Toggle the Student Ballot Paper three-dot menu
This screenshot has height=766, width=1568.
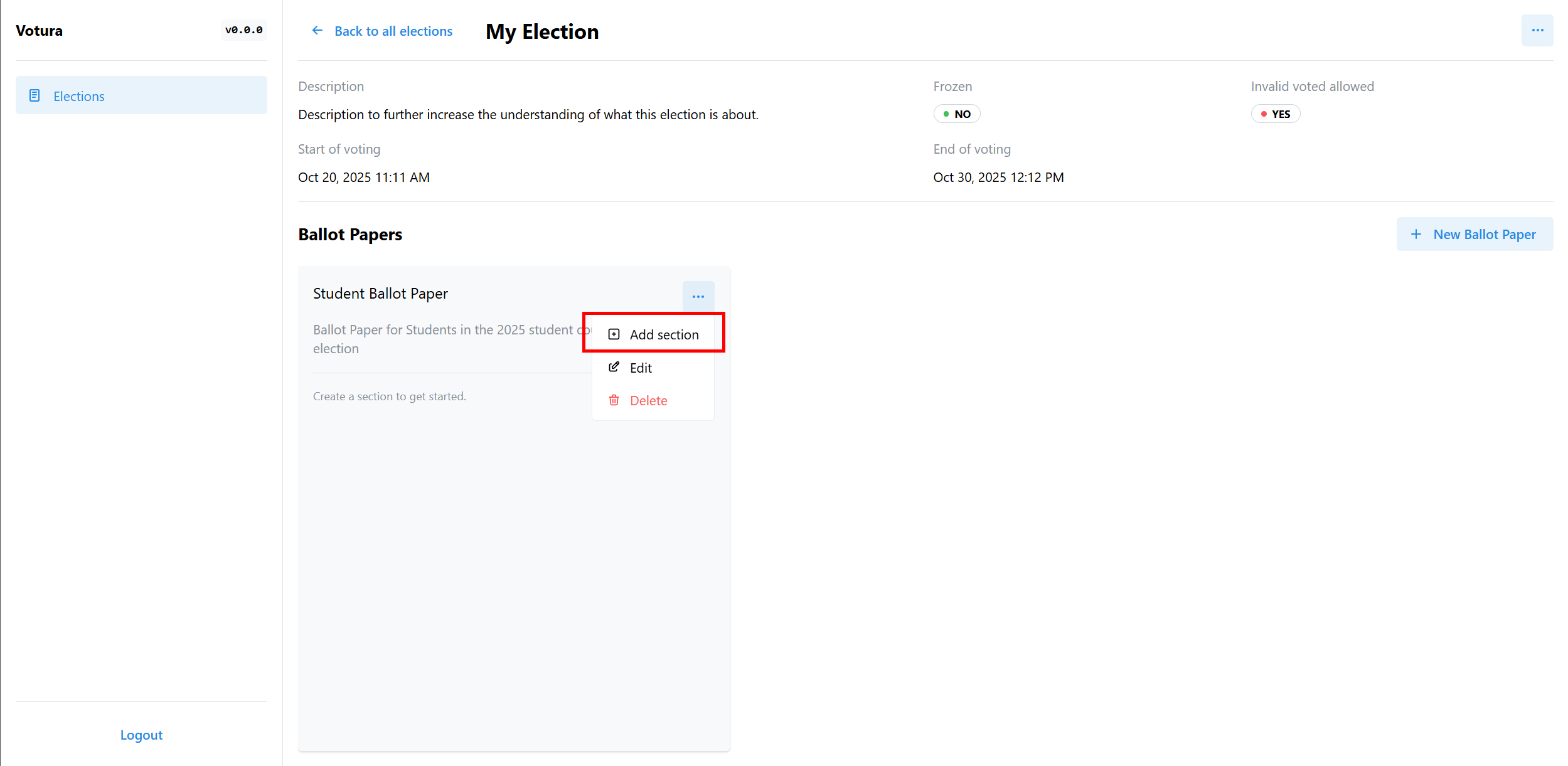698,296
